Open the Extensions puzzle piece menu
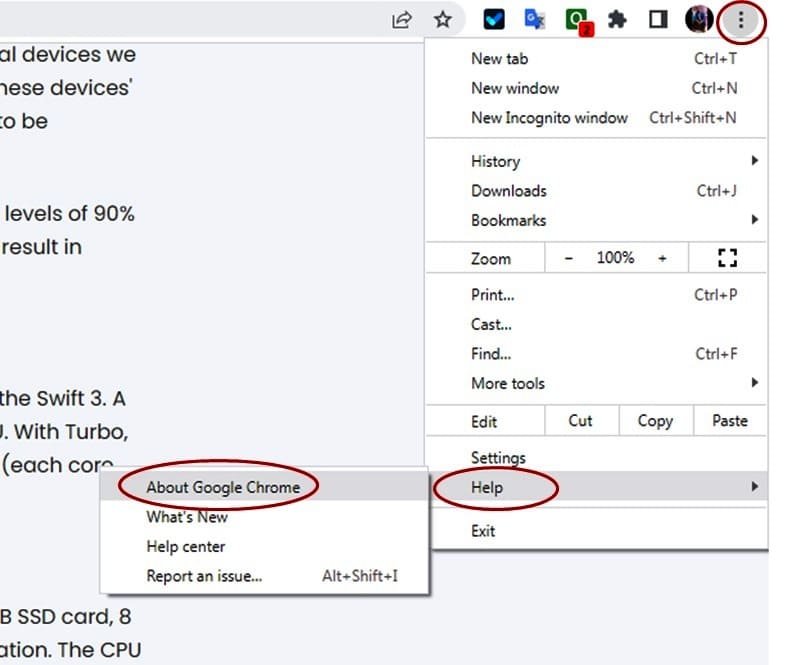792x665 pixels. pyautogui.click(x=618, y=19)
